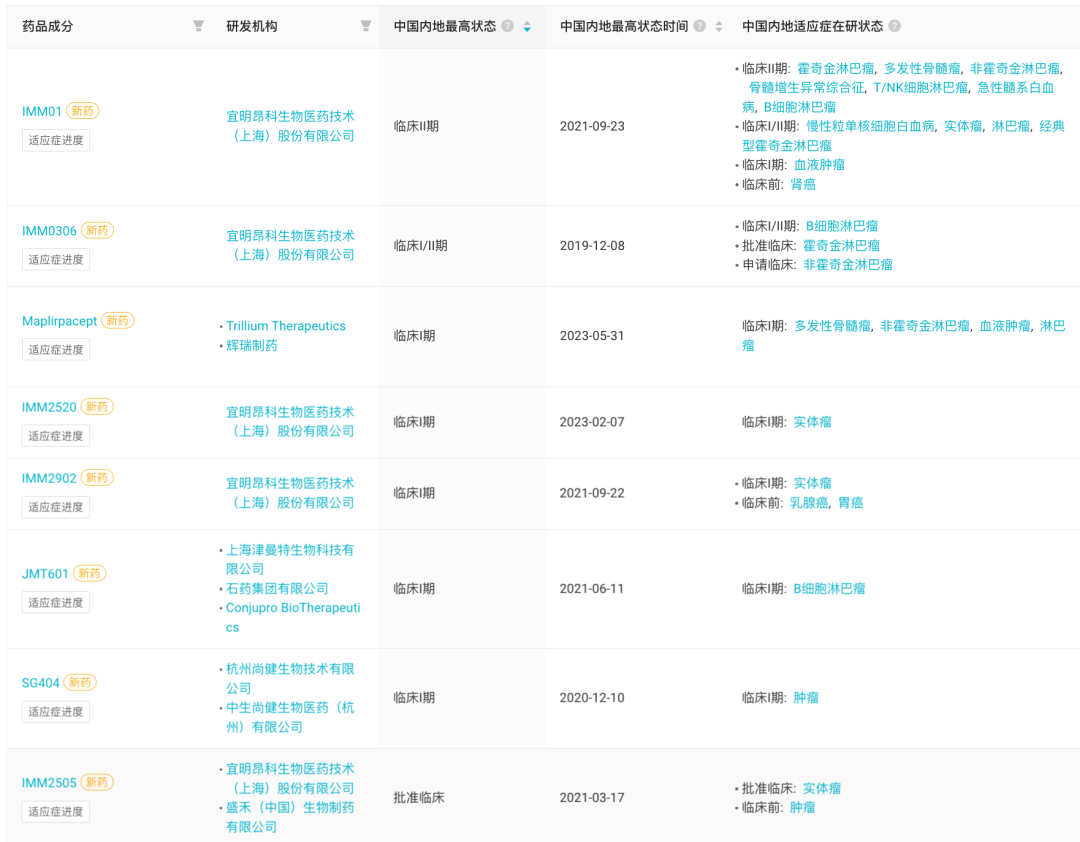Open 宜明昂科 organization link in IMM2902 row
1080x842 pixels.
click(290, 493)
